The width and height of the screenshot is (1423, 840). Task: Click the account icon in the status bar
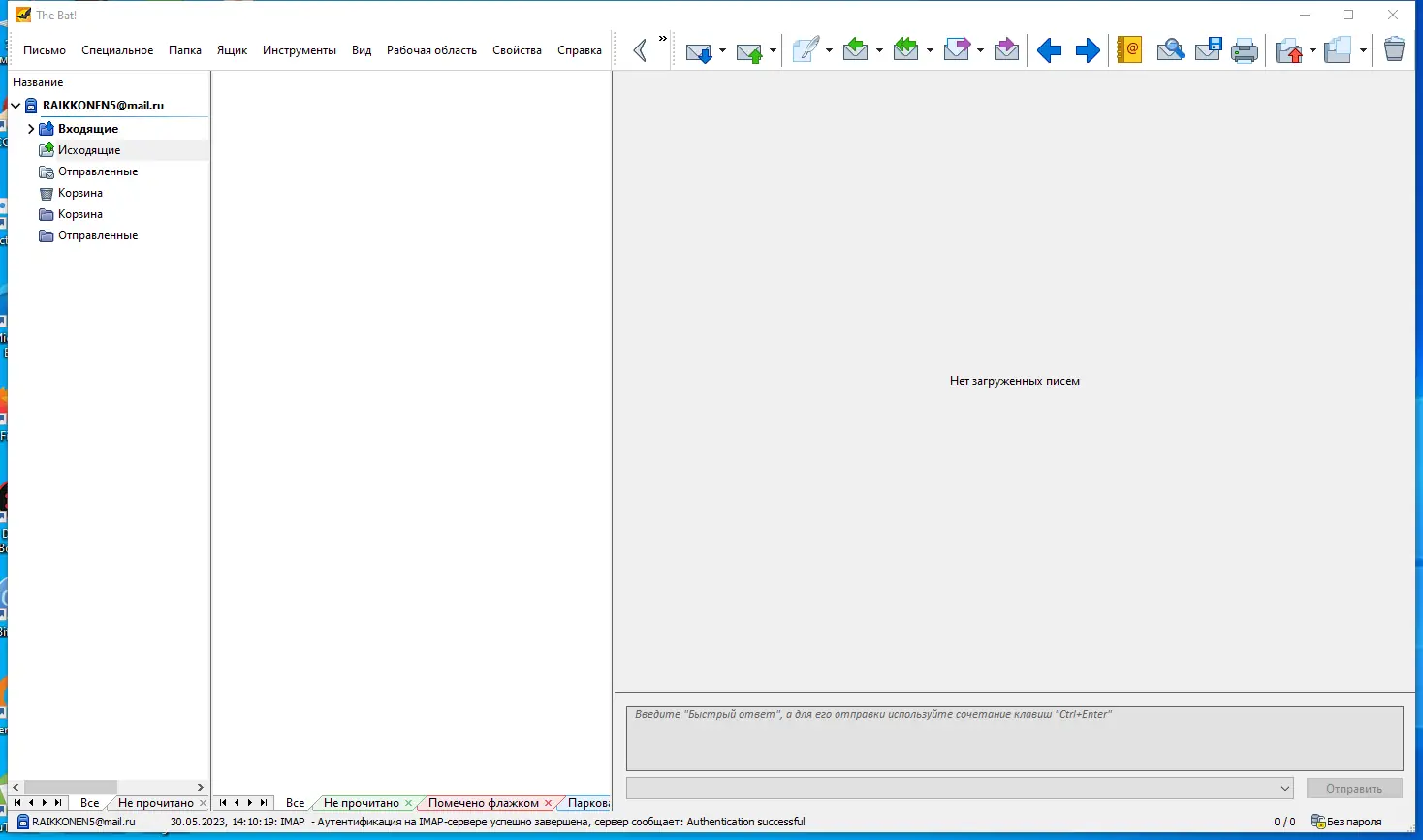23,822
